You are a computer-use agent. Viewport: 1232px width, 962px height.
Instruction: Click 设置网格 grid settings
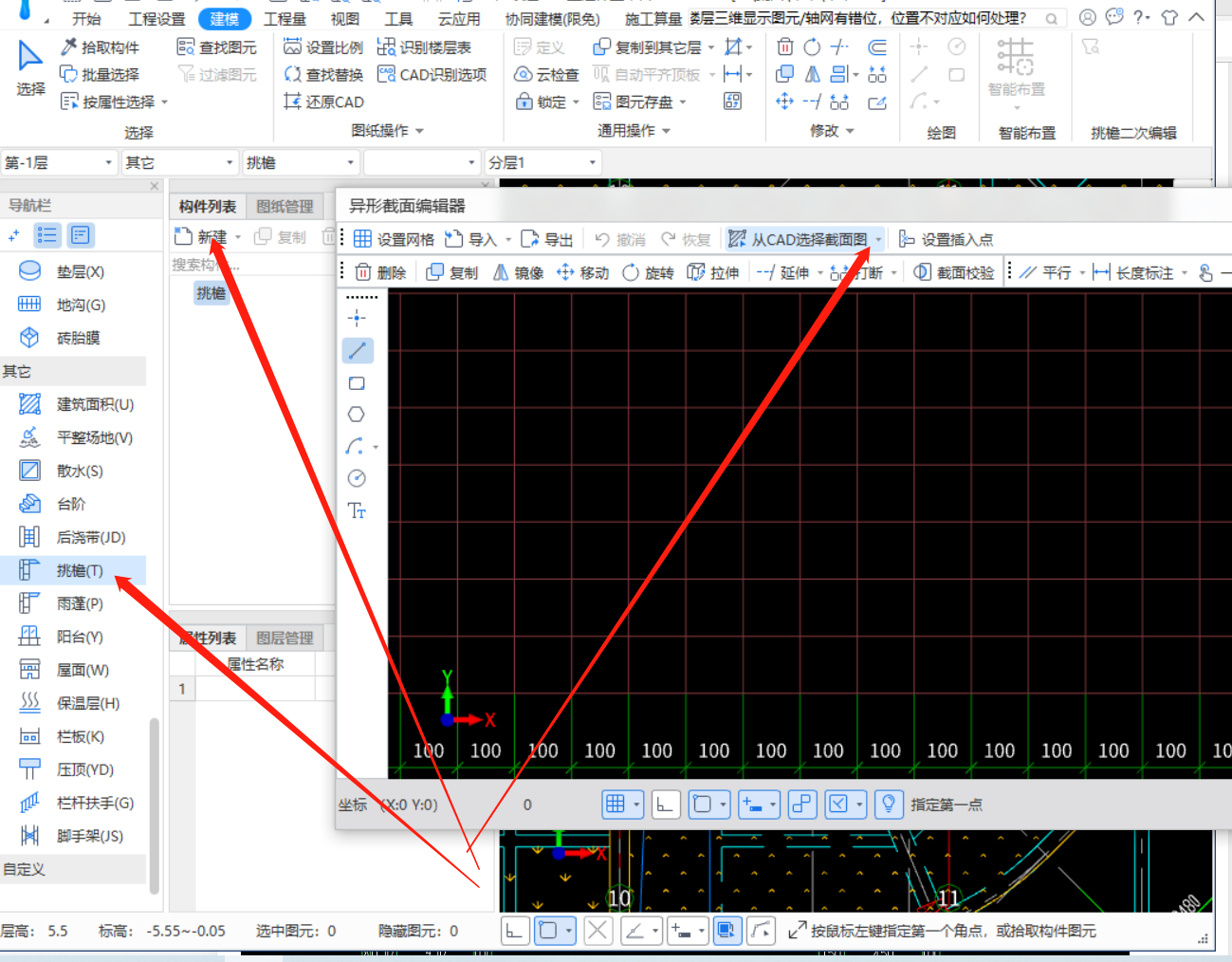pos(394,239)
